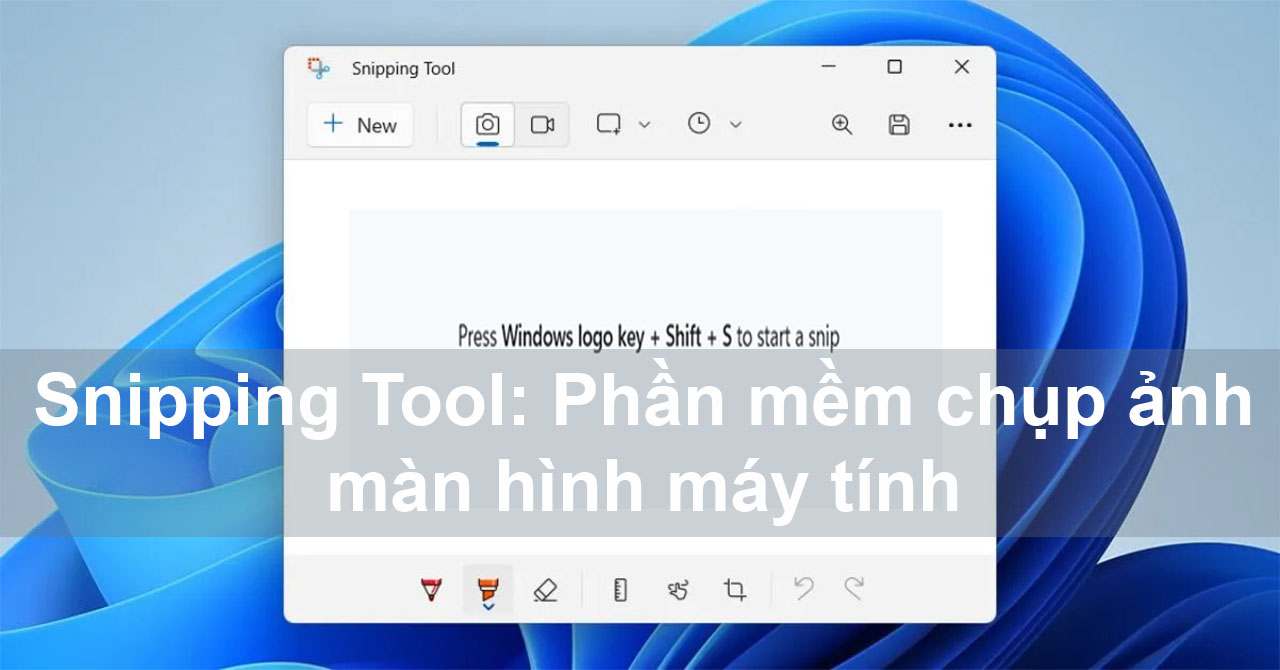The height and width of the screenshot is (670, 1280).
Task: Expand the Highlighter options chevron
Action: [488, 605]
